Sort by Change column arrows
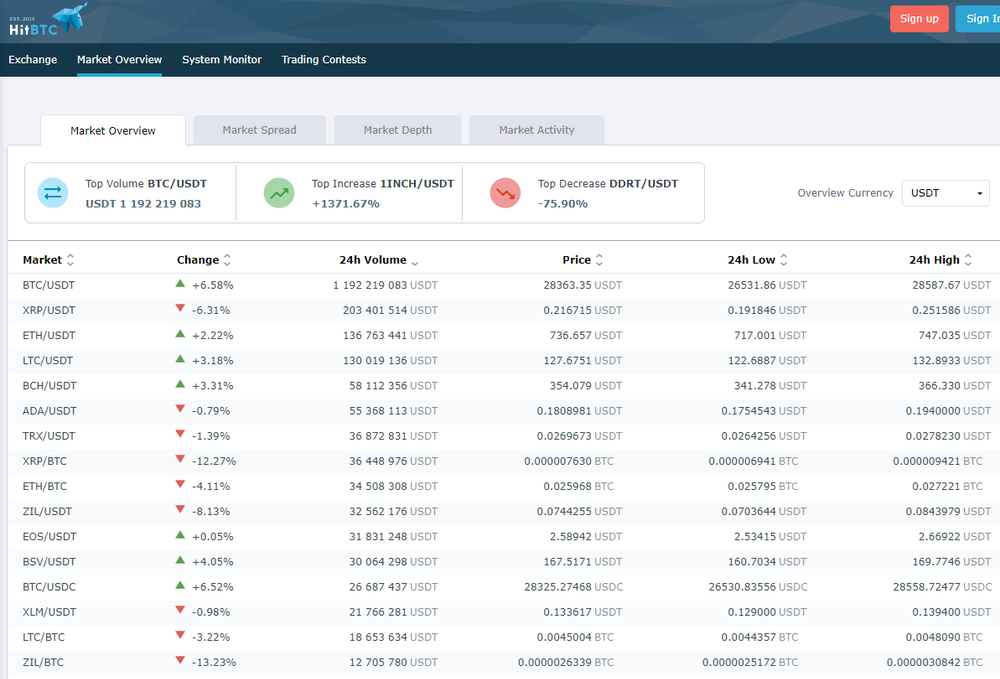The width and height of the screenshot is (1000, 679). pos(227,259)
